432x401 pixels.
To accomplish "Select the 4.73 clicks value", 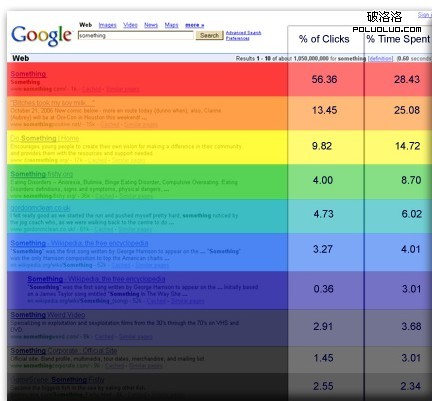I will point(323,214).
